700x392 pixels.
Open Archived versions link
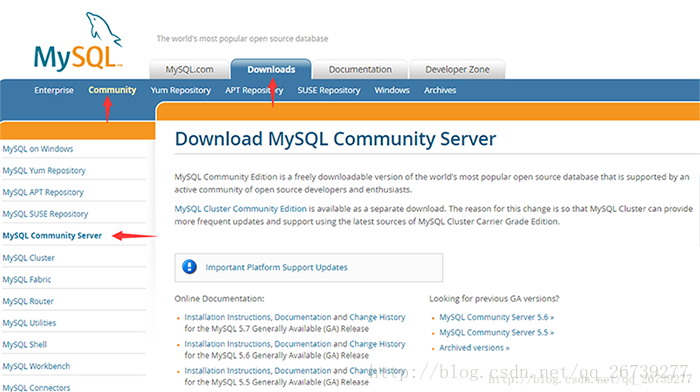coord(474,348)
